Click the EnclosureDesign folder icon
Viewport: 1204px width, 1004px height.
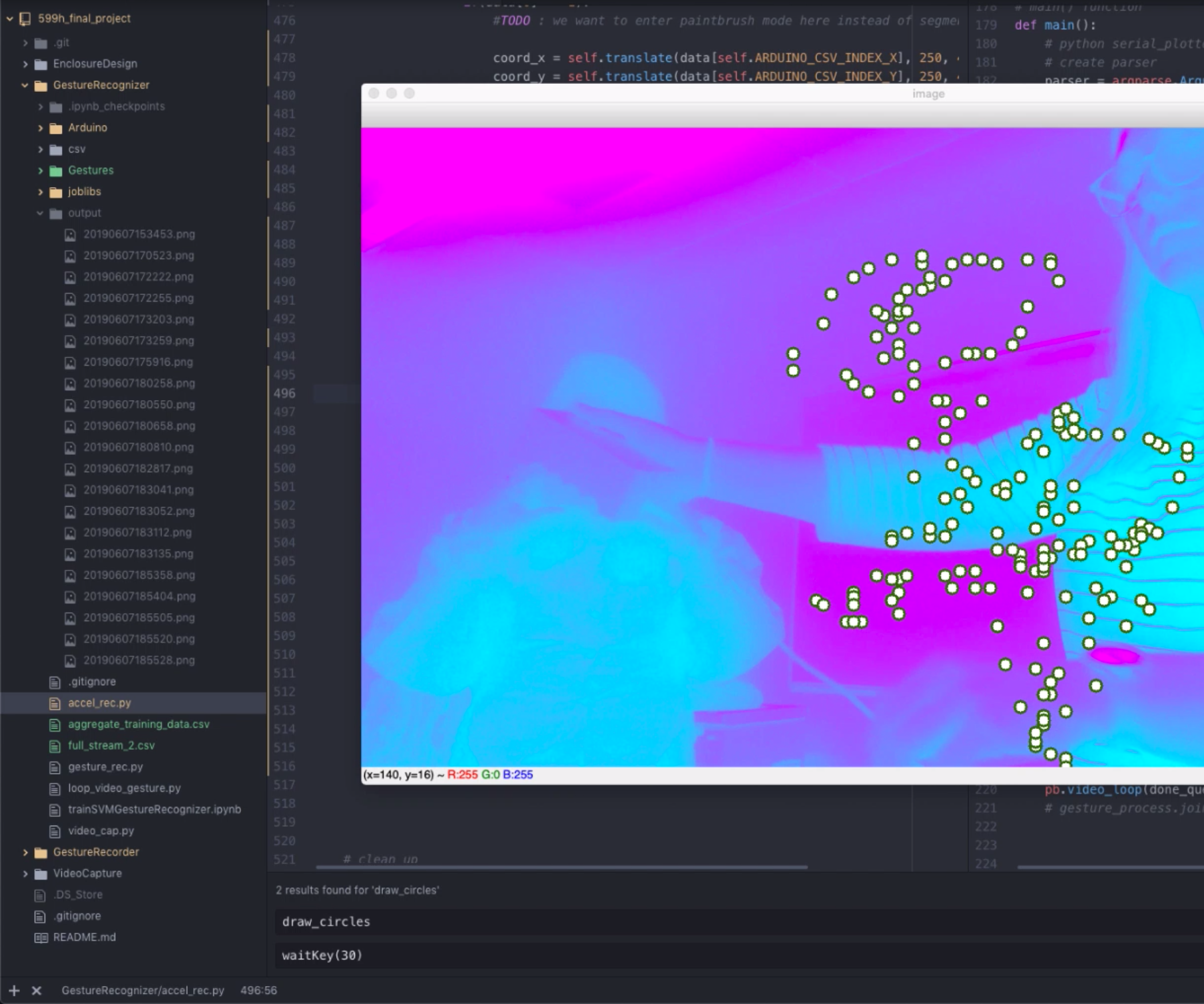click(41, 64)
